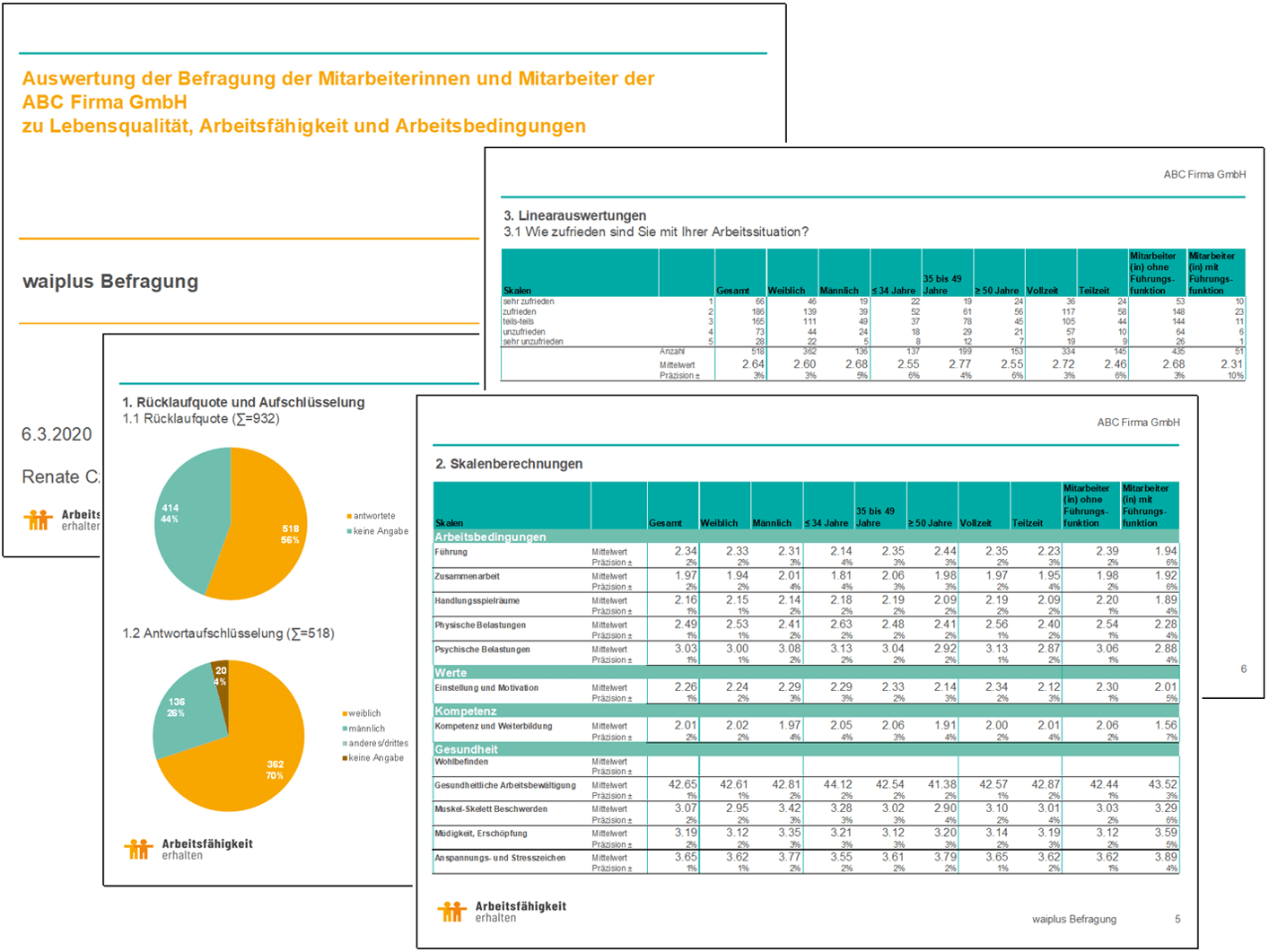Click the 'Führung' row label

(x=451, y=552)
